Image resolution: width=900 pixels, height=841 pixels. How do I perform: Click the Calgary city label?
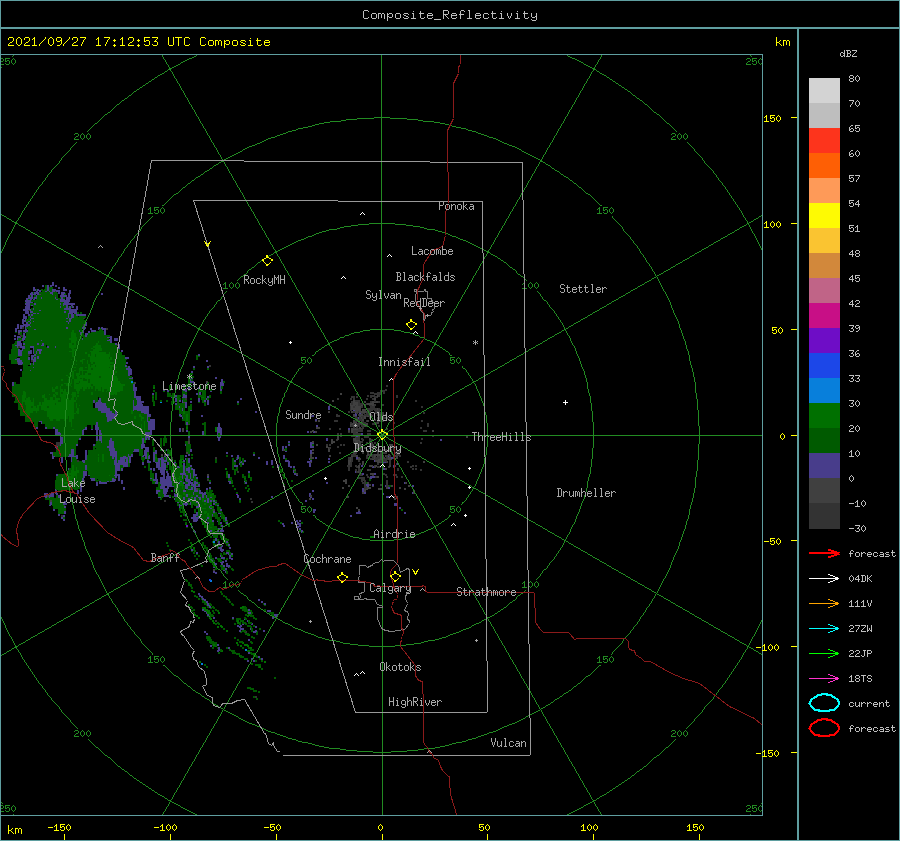[x=390, y=588]
